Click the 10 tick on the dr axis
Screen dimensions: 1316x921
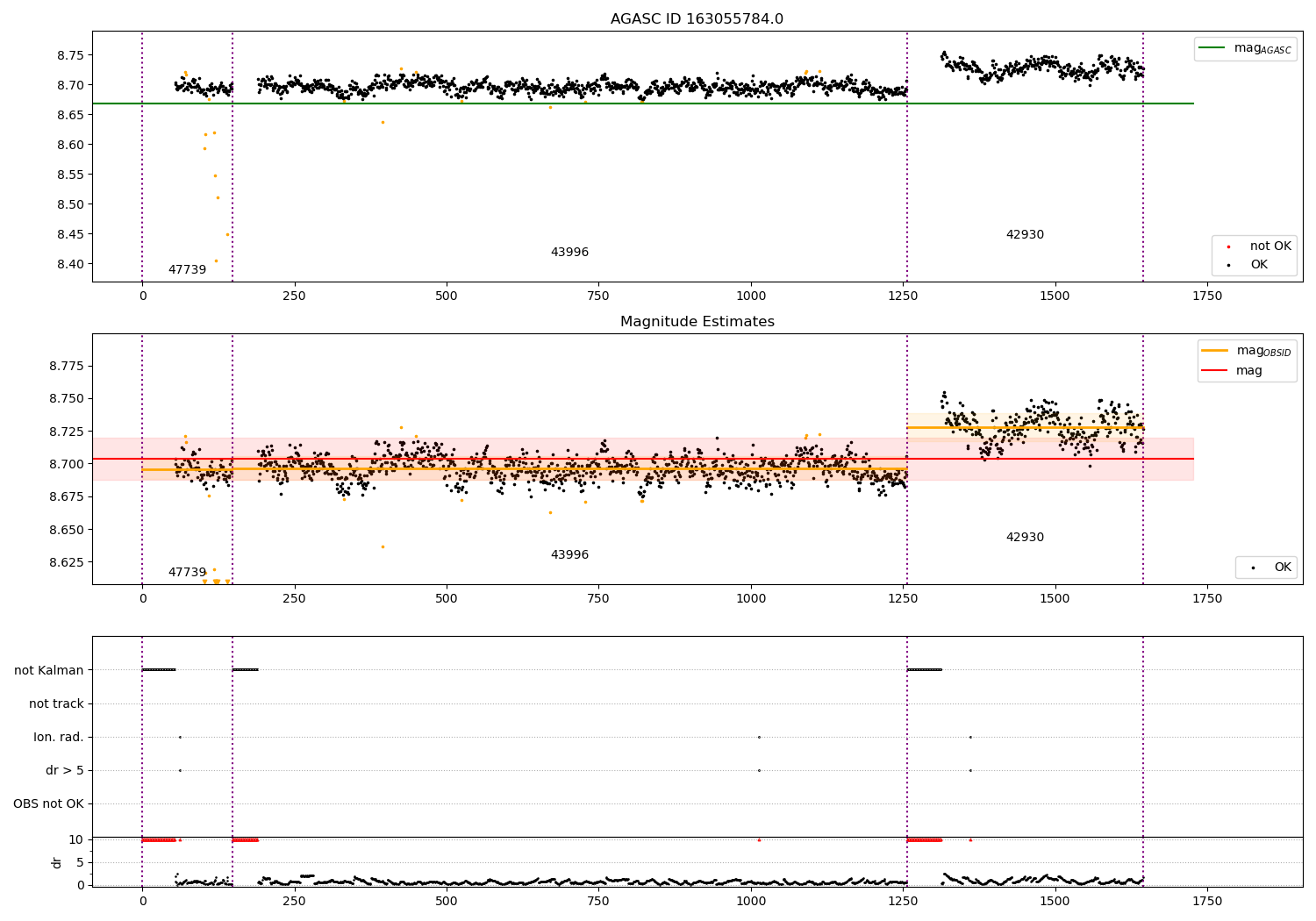[76, 839]
